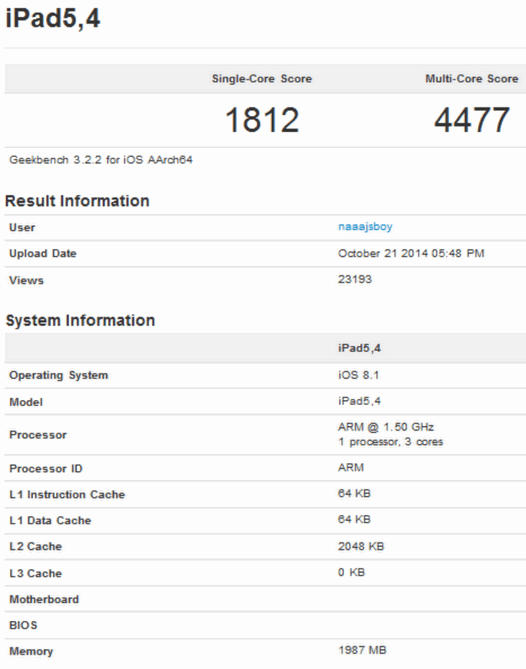526x669 pixels.
Task: Open the naaajsboy user profile link
Action: (x=365, y=227)
